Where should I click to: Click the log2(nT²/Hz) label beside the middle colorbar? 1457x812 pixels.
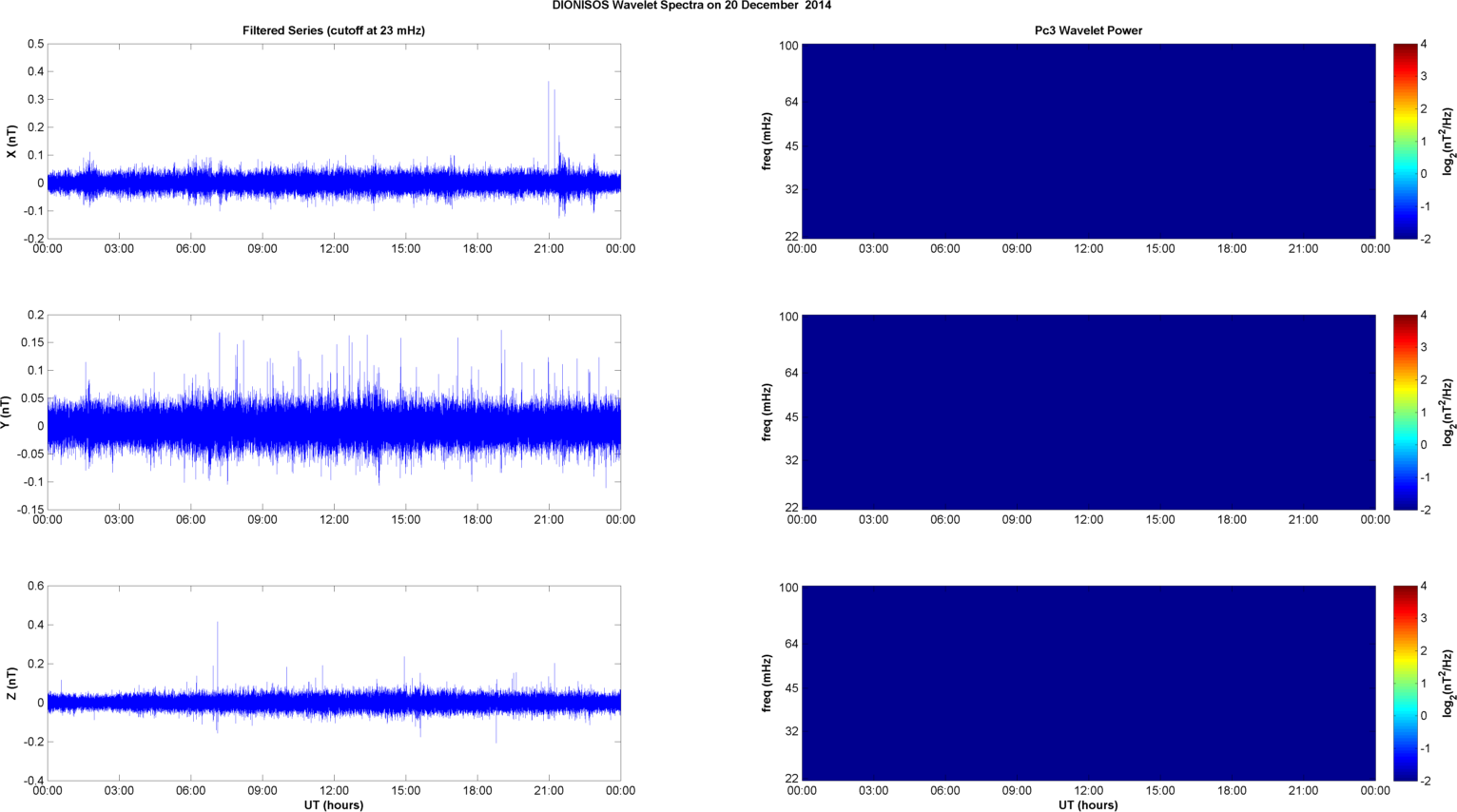point(1448,412)
